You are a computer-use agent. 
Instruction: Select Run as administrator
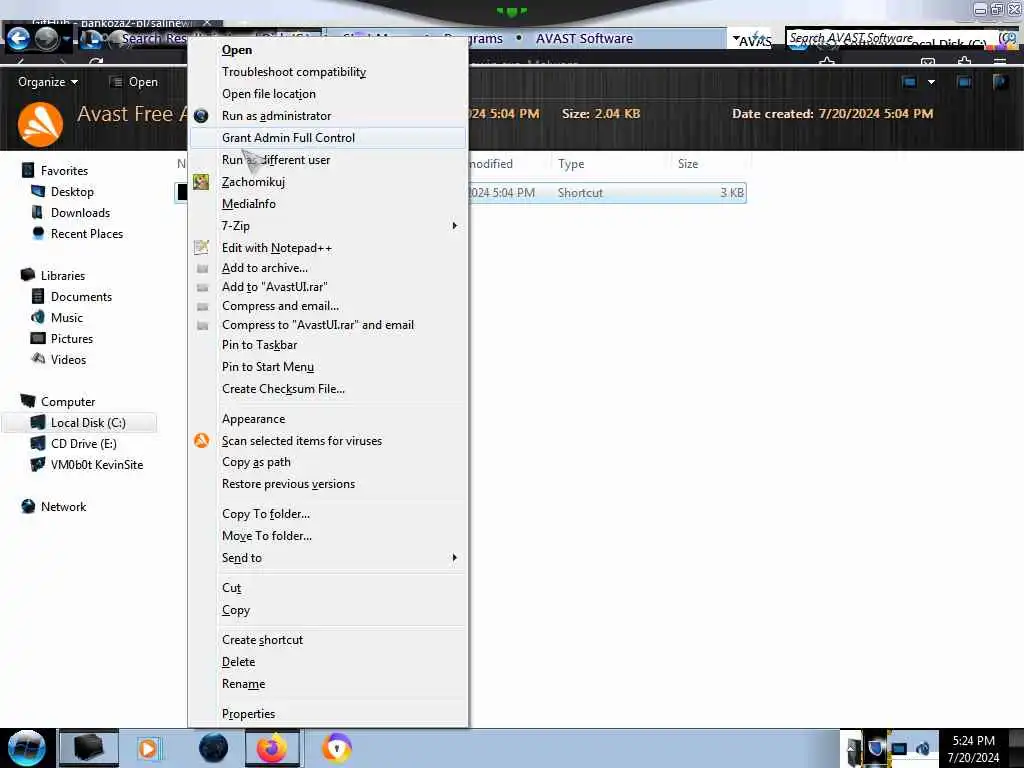pos(276,116)
